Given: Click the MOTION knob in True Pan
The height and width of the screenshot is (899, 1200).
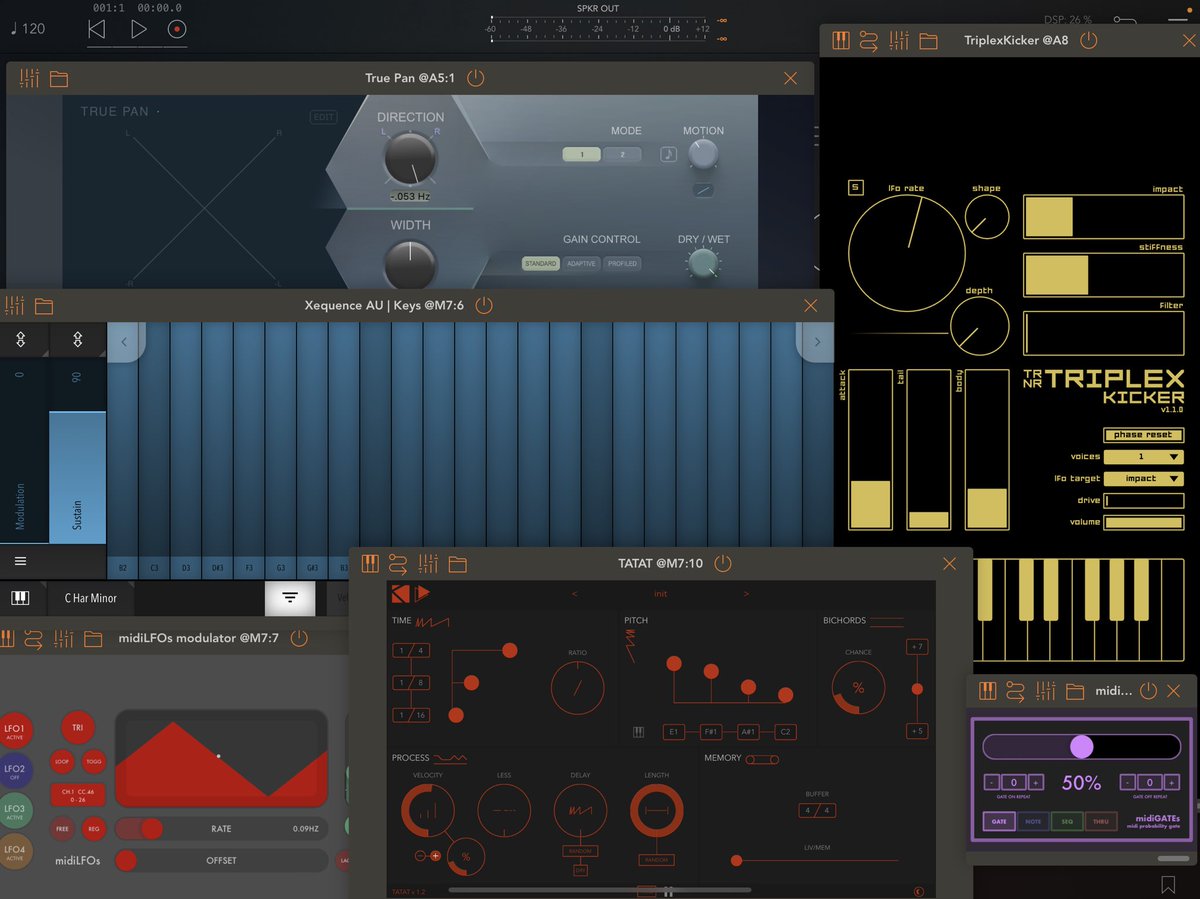Looking at the screenshot, I should [703, 153].
